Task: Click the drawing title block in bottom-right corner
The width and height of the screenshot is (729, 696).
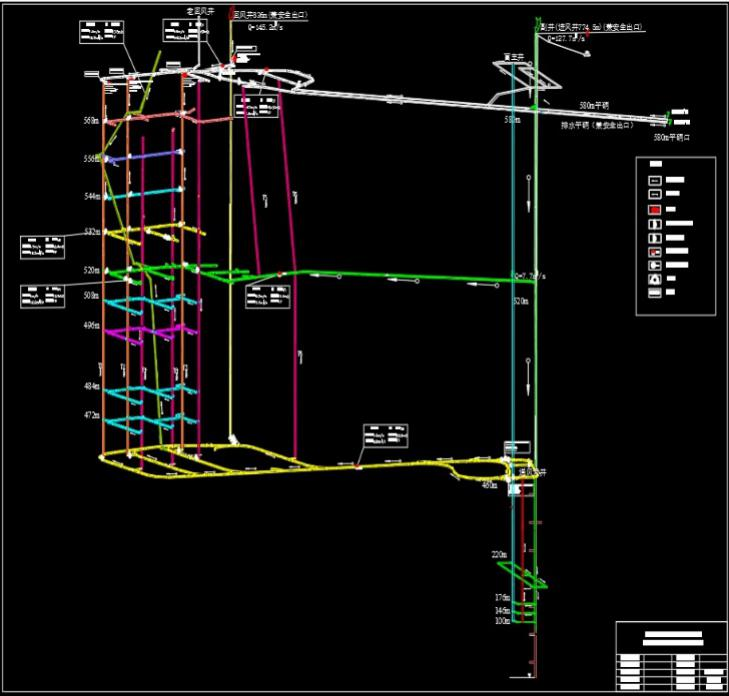Action: tap(671, 656)
